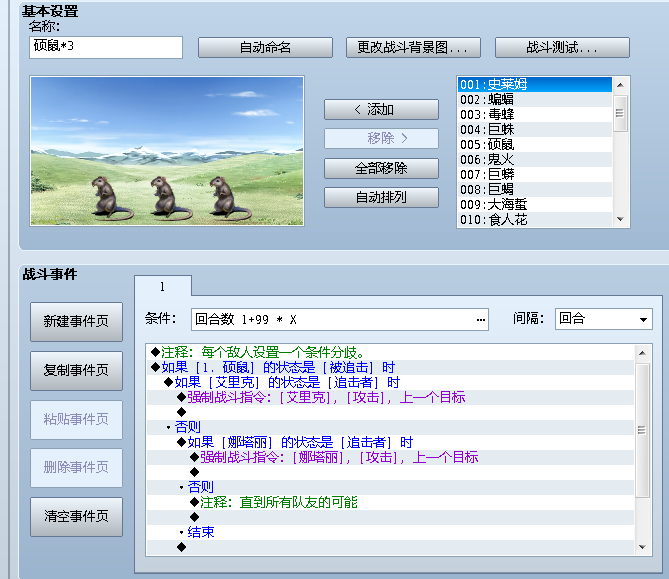Image resolution: width=669 pixels, height=579 pixels.
Task: Select the first 否则 line
Action: click(390, 427)
